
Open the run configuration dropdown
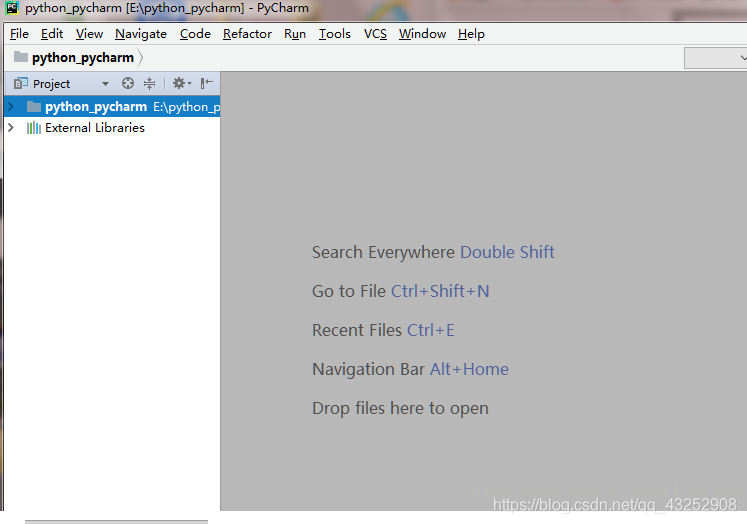[x=716, y=58]
